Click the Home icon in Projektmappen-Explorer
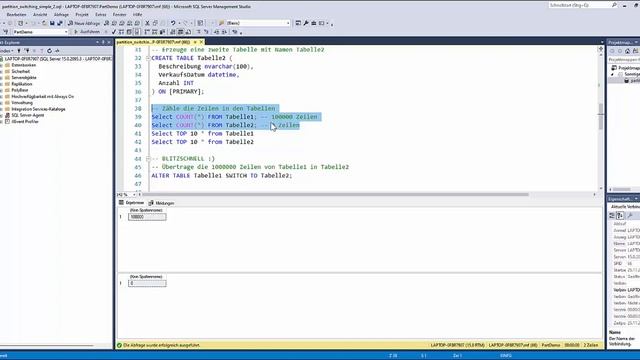640x360 pixels. coord(627,51)
